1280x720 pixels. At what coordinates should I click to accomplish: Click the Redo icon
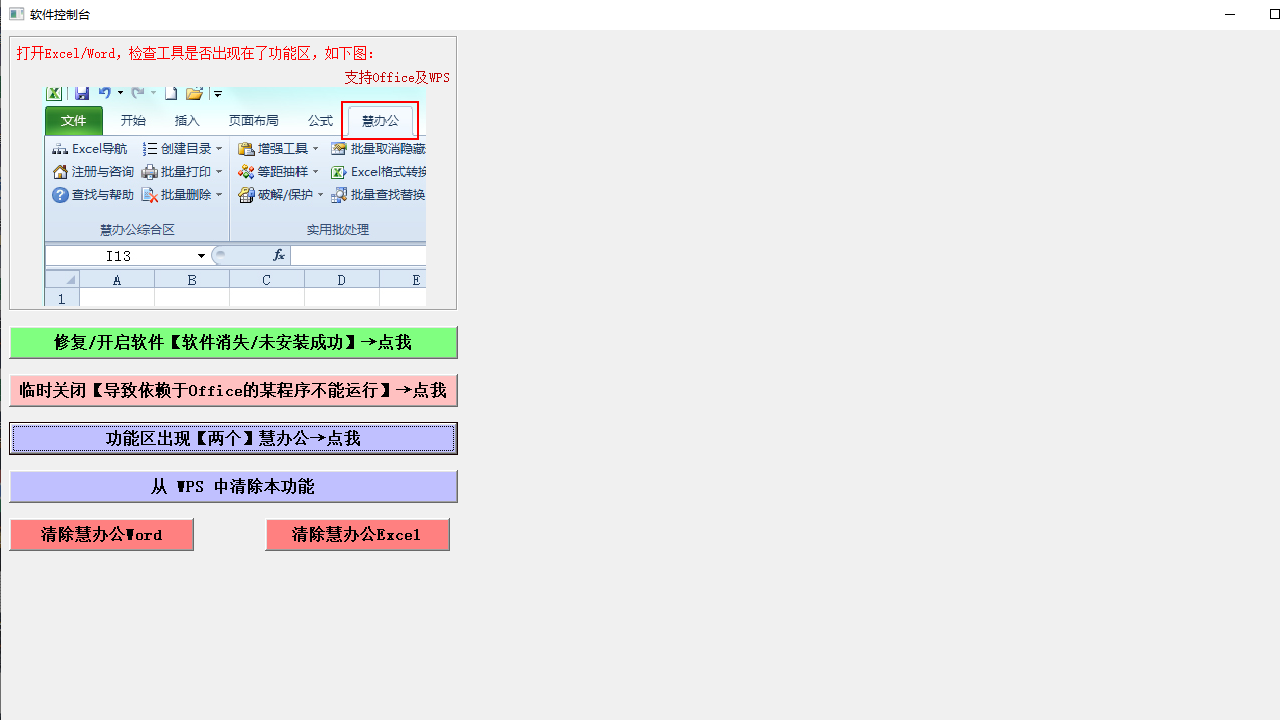(x=135, y=93)
